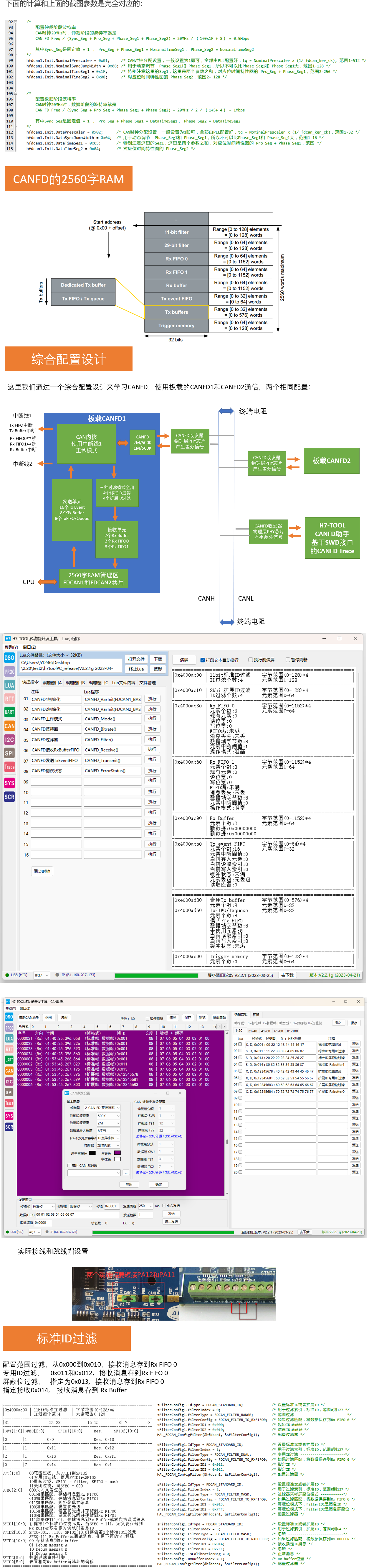
Task: Enable 启用 CAN 解码器 checkbox
Action: pyautogui.click(x=69, y=1166)
